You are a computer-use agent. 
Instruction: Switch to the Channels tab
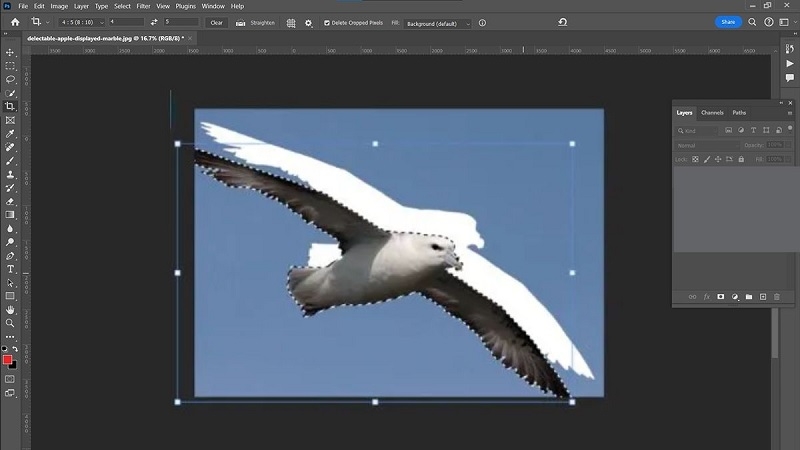712,113
